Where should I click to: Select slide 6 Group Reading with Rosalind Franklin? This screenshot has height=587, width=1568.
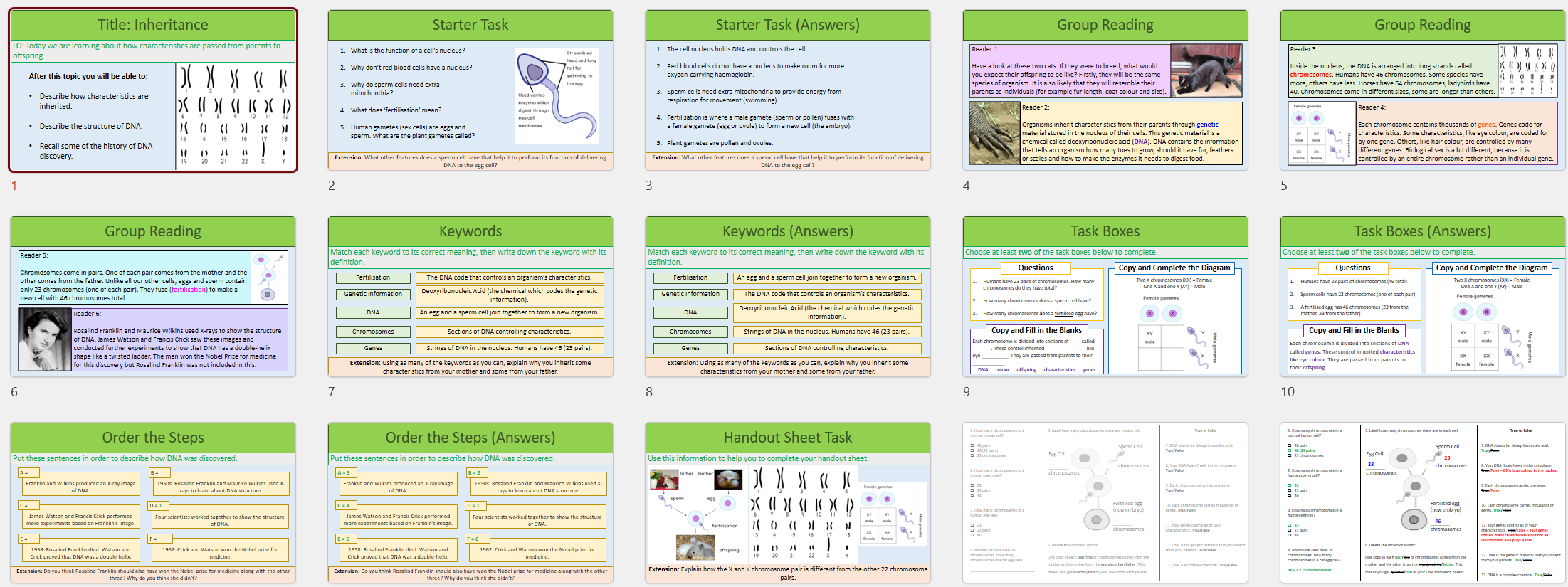click(153, 297)
